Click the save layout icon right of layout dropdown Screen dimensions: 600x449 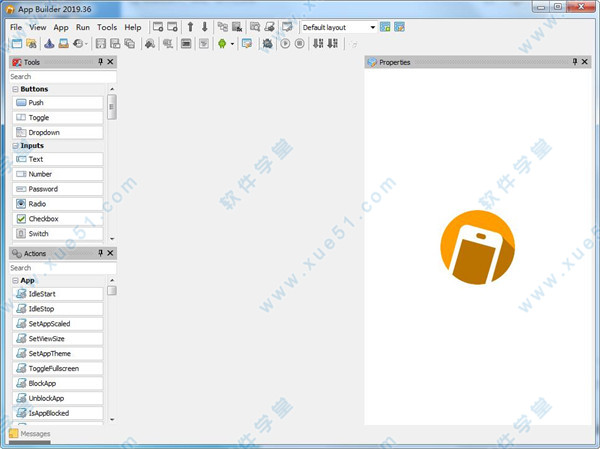point(385,27)
